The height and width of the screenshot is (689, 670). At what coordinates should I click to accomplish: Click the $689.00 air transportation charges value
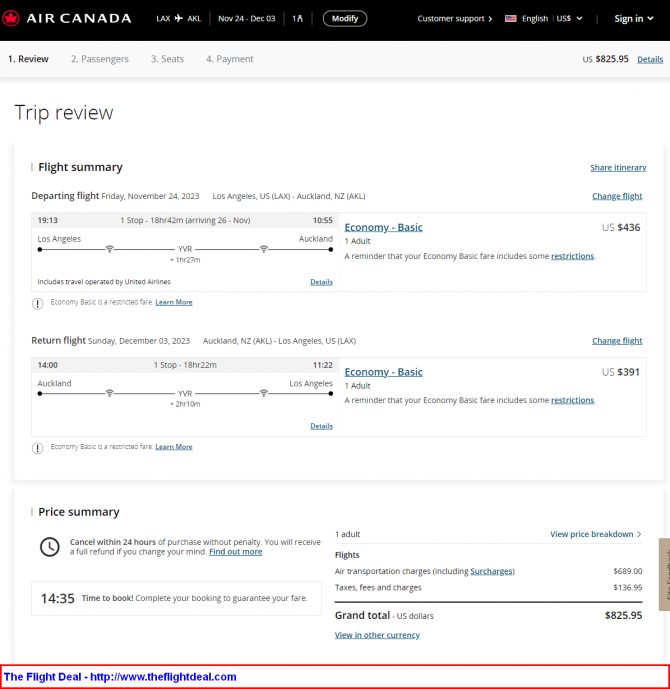point(627,571)
